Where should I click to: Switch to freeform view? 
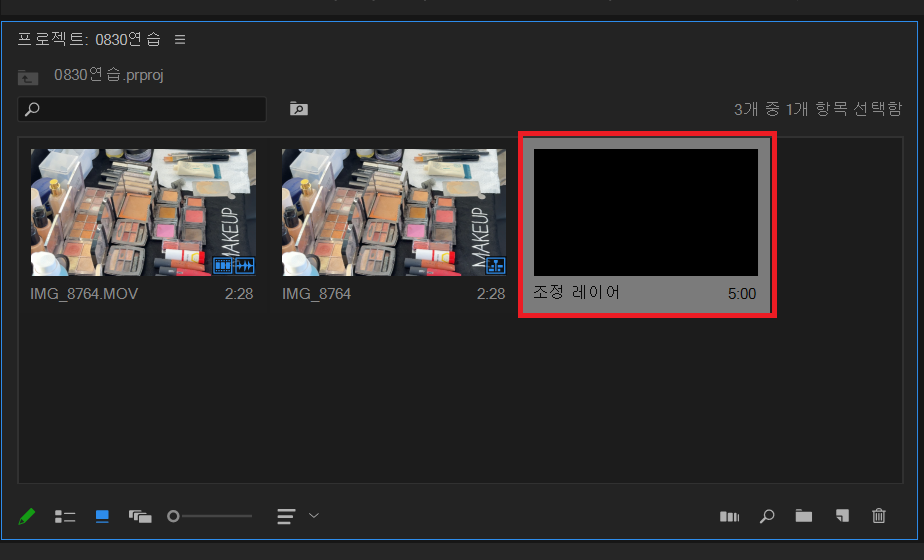(140, 516)
